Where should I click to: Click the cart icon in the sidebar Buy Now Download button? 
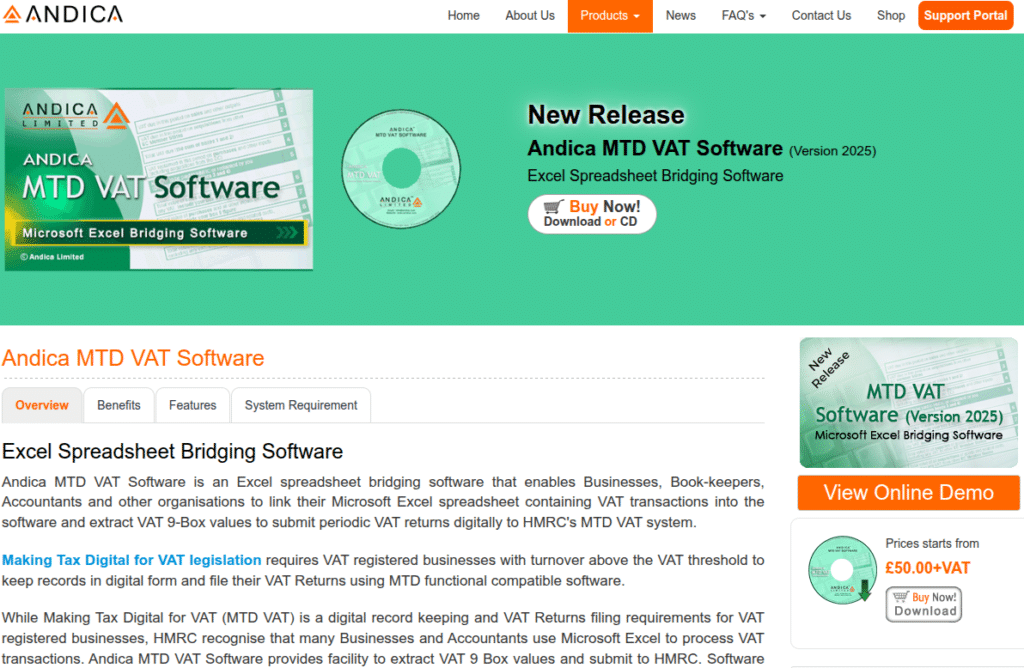point(901,596)
